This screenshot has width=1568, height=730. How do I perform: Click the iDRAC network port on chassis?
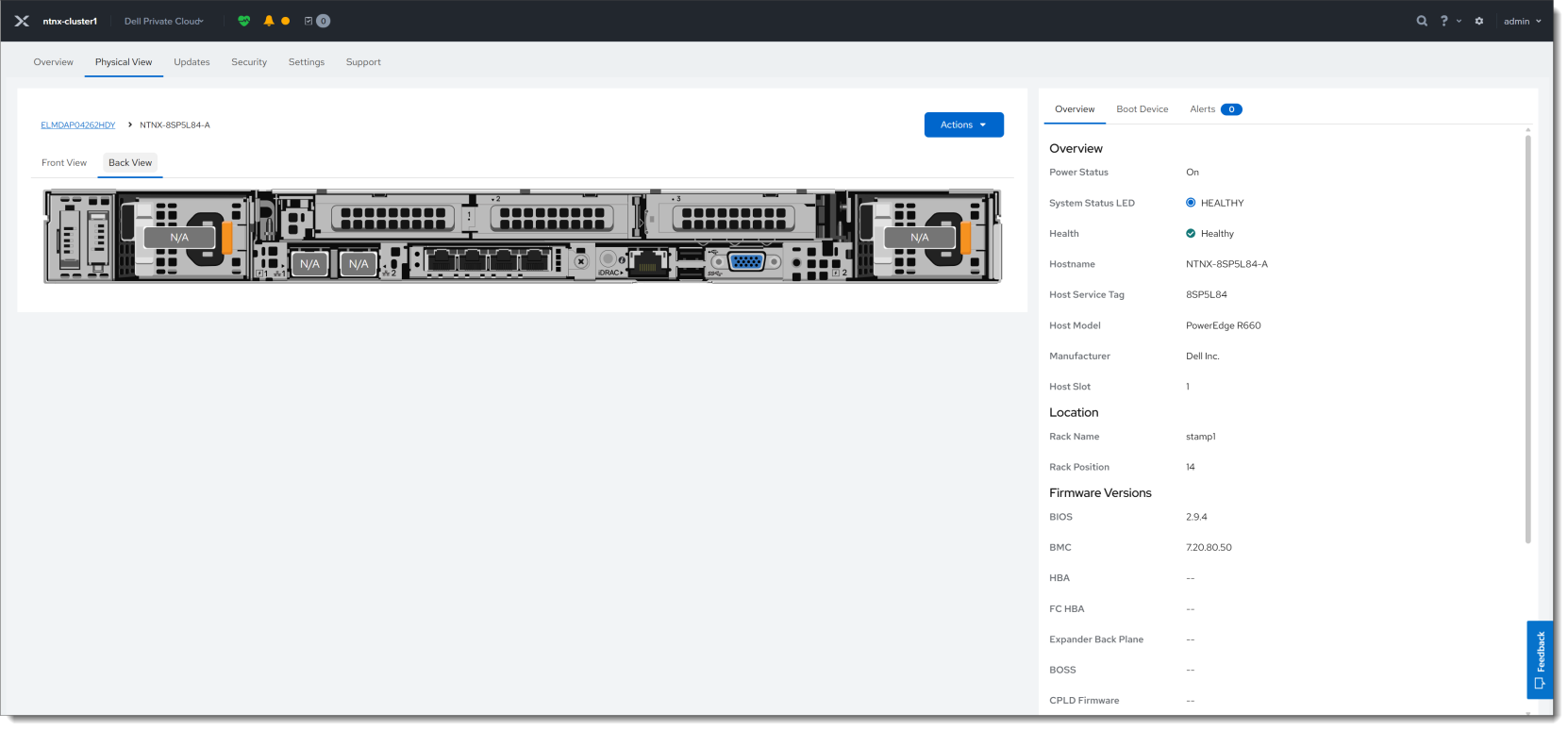coord(648,261)
